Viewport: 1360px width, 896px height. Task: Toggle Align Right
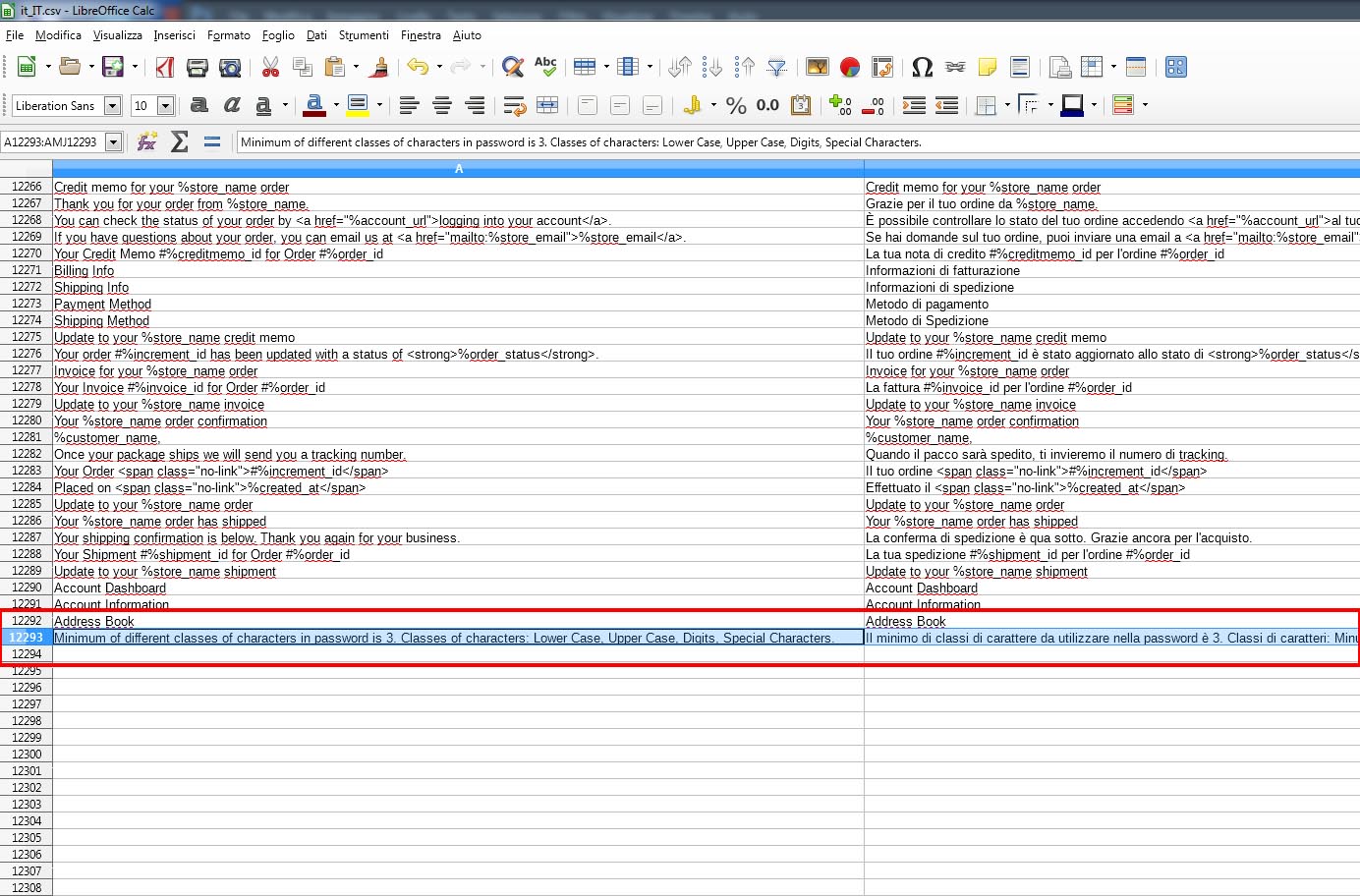[475, 105]
